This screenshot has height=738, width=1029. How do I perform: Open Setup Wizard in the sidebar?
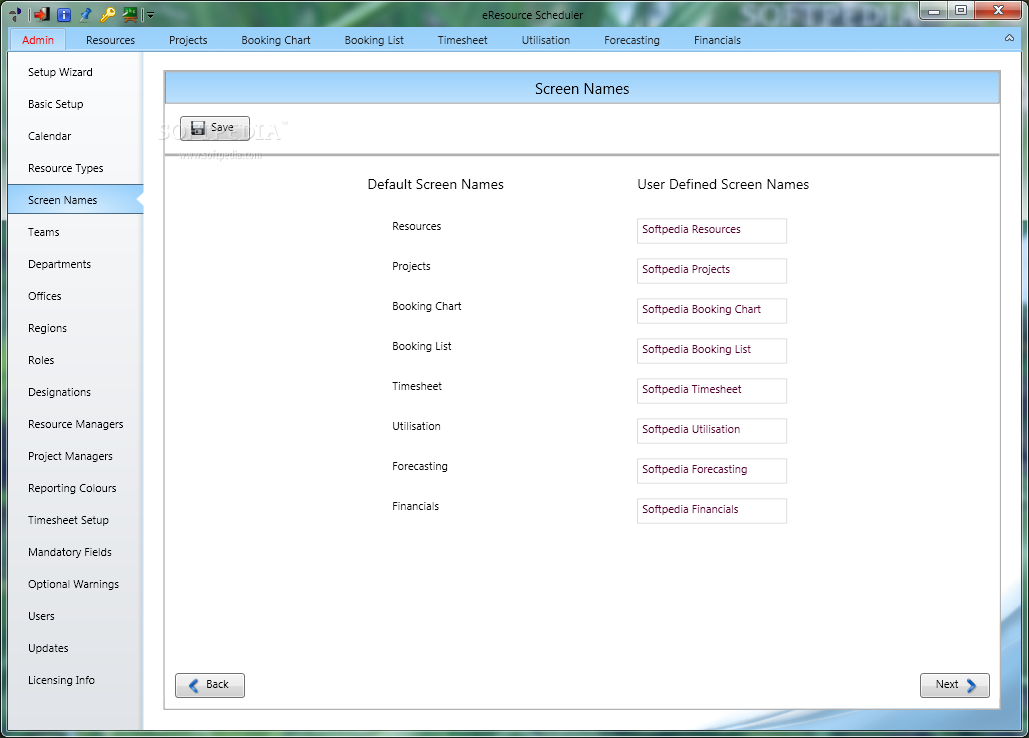click(75, 72)
